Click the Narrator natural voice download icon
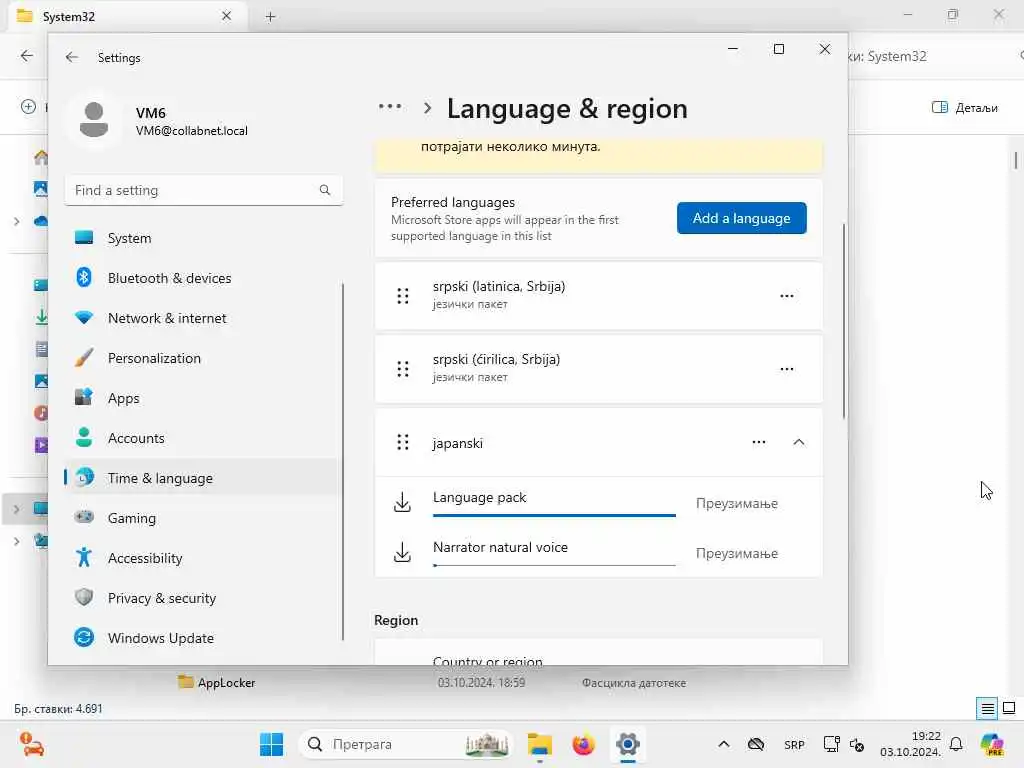The width and height of the screenshot is (1024, 768). pyautogui.click(x=402, y=552)
